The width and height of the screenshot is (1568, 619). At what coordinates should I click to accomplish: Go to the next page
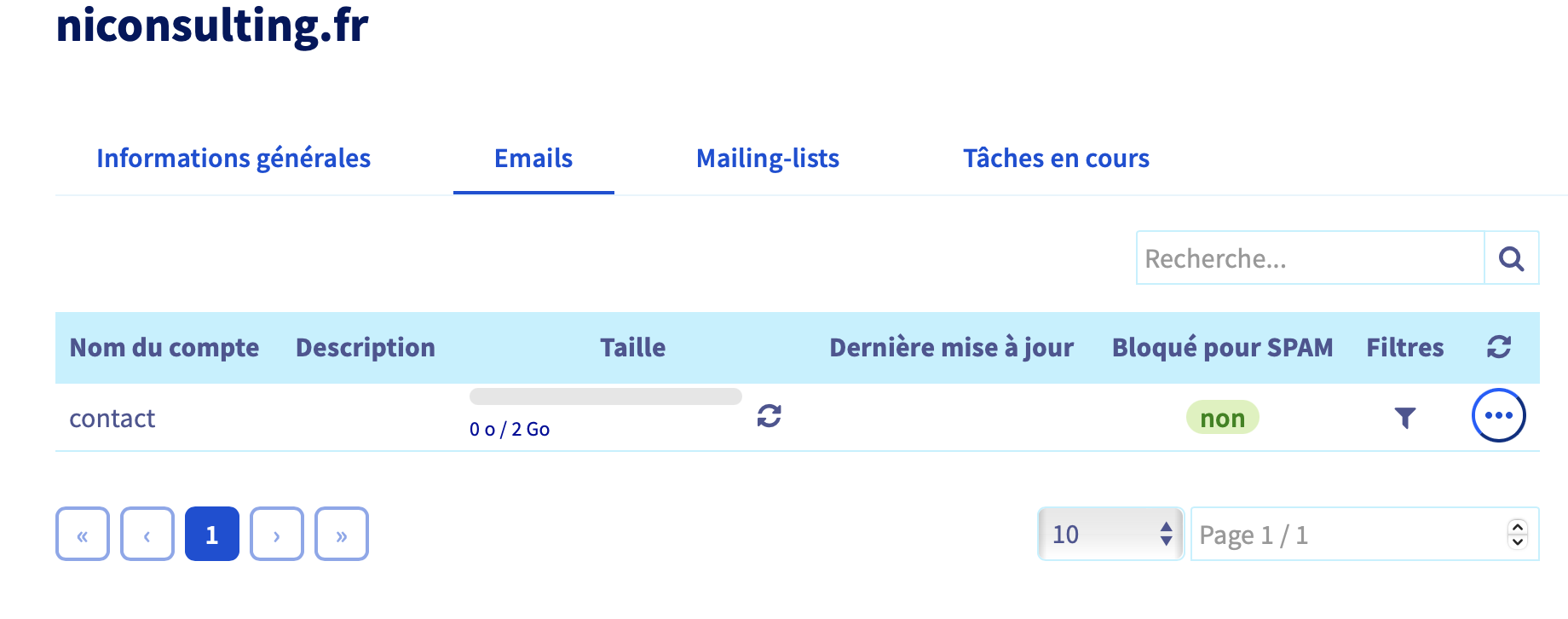point(277,535)
